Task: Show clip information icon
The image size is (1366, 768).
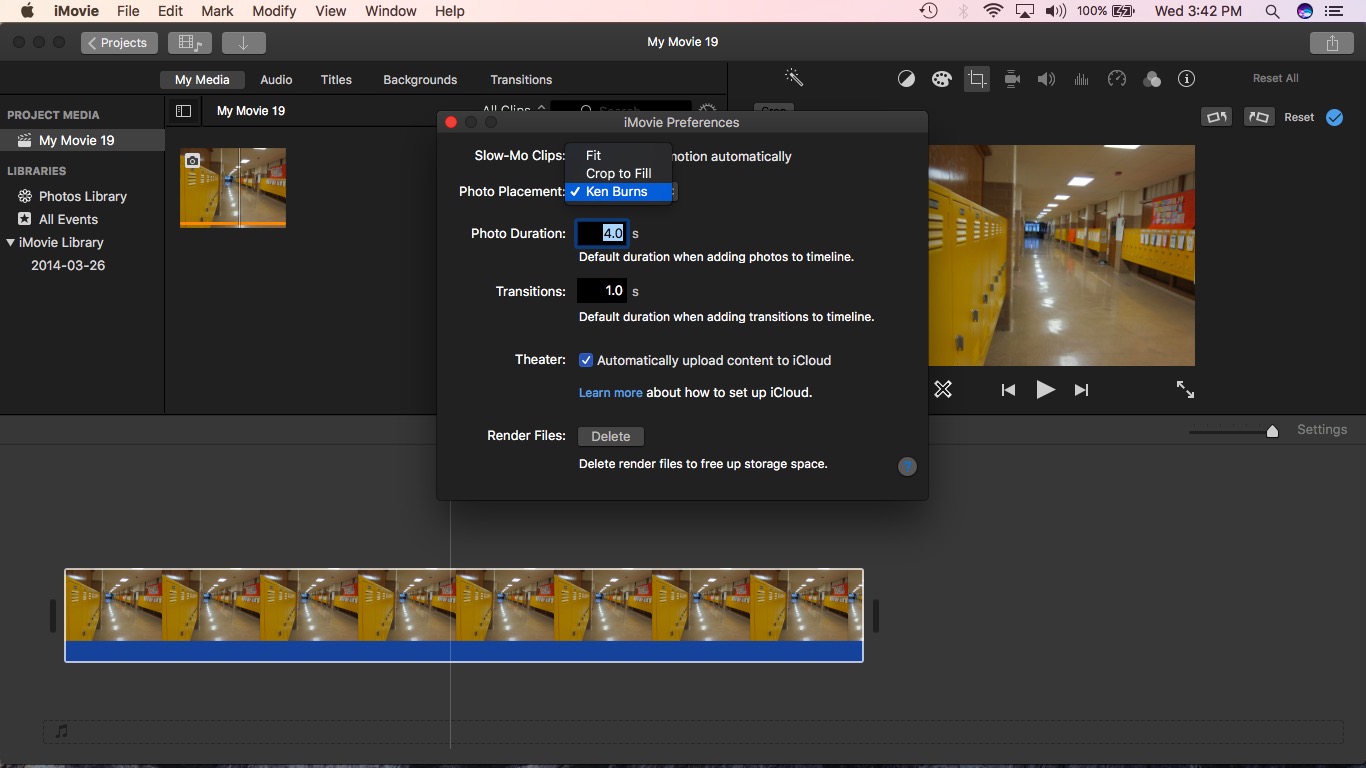Action: 1186,79
